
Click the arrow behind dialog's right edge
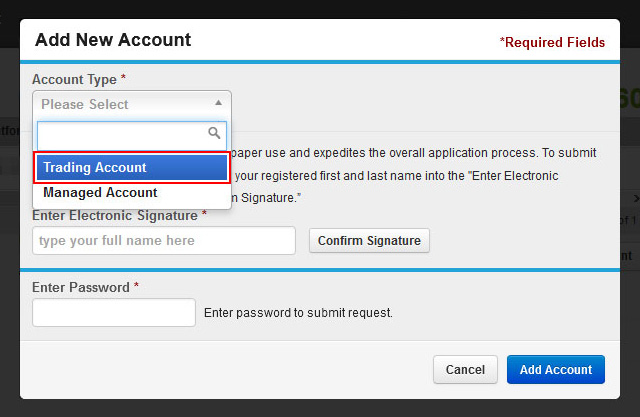click(636, 199)
